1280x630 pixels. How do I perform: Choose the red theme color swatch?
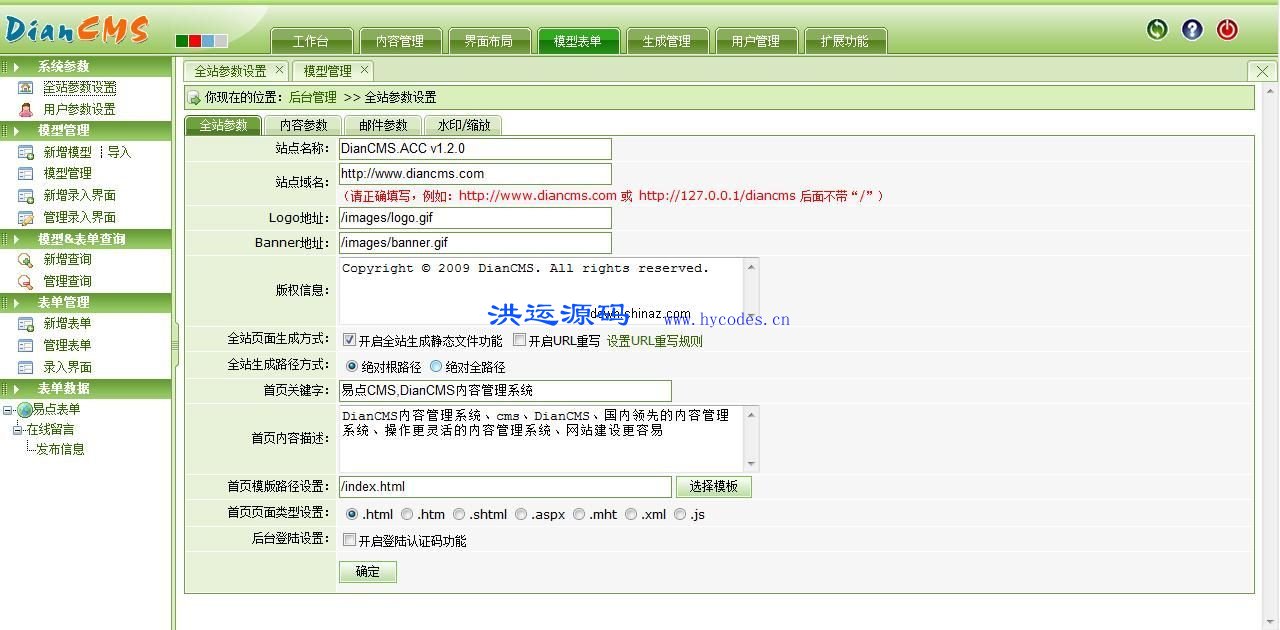point(195,41)
